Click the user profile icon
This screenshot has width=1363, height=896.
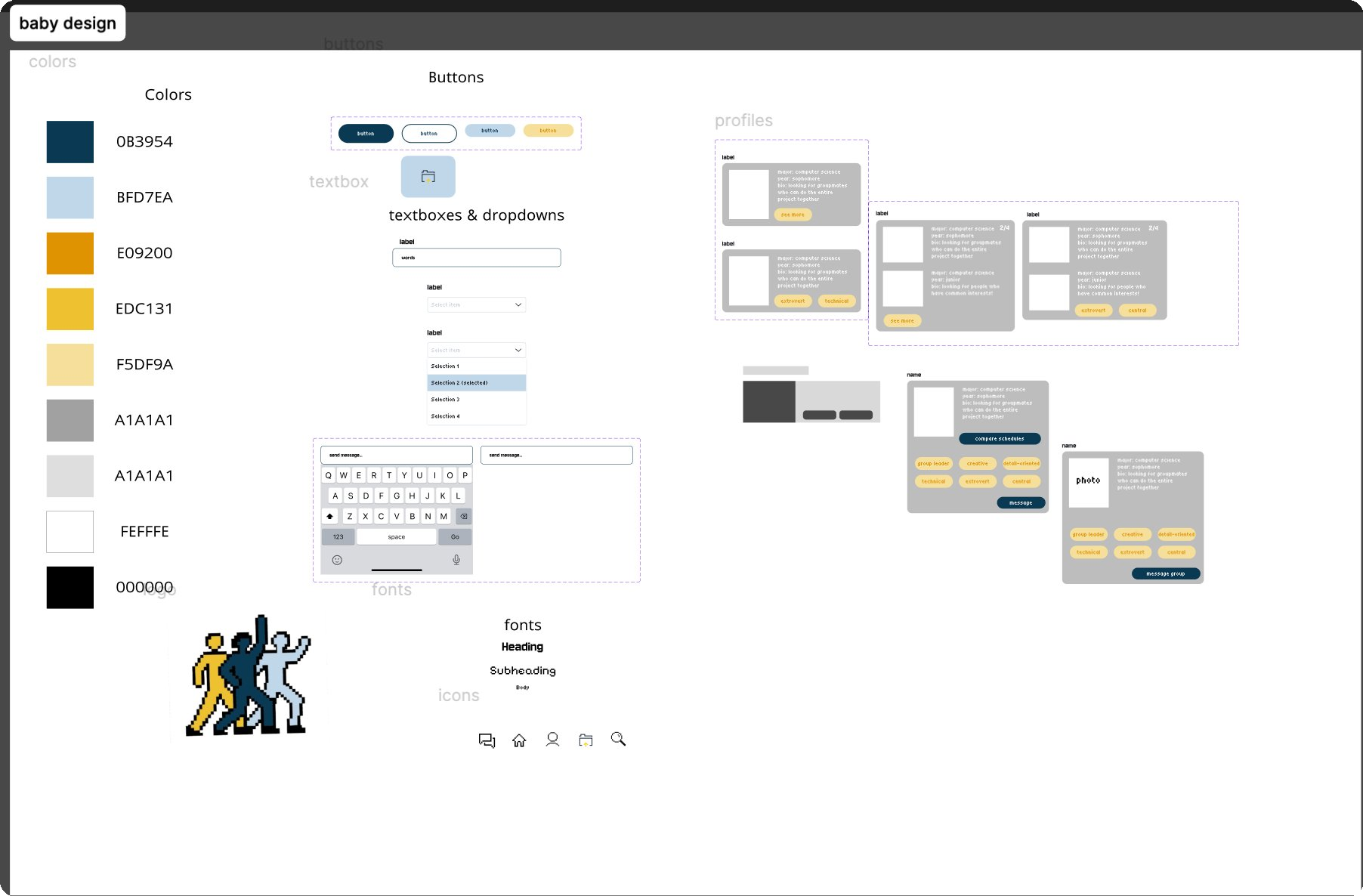[x=552, y=740]
